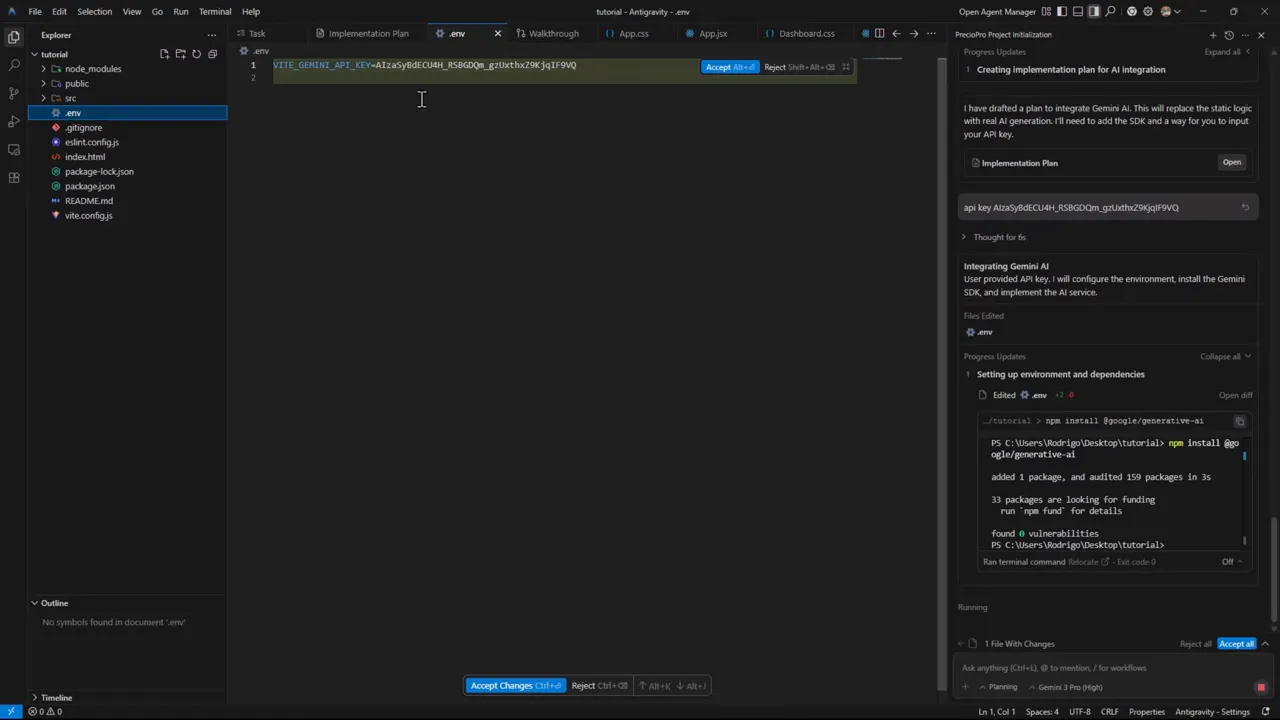Open the App.jsx tab
Image resolution: width=1280 pixels, height=720 pixels.
coord(712,33)
